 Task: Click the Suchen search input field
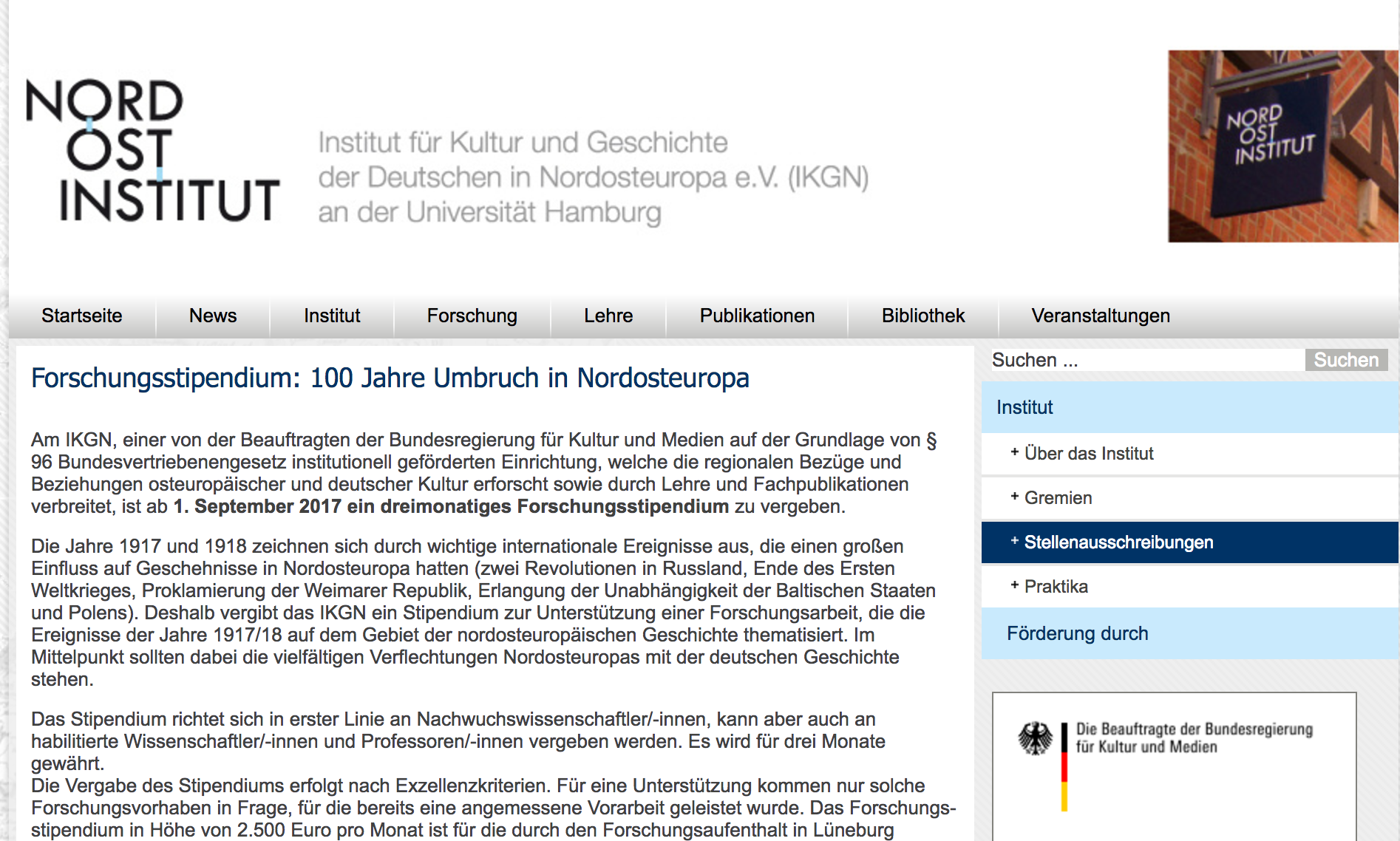click(x=1147, y=360)
